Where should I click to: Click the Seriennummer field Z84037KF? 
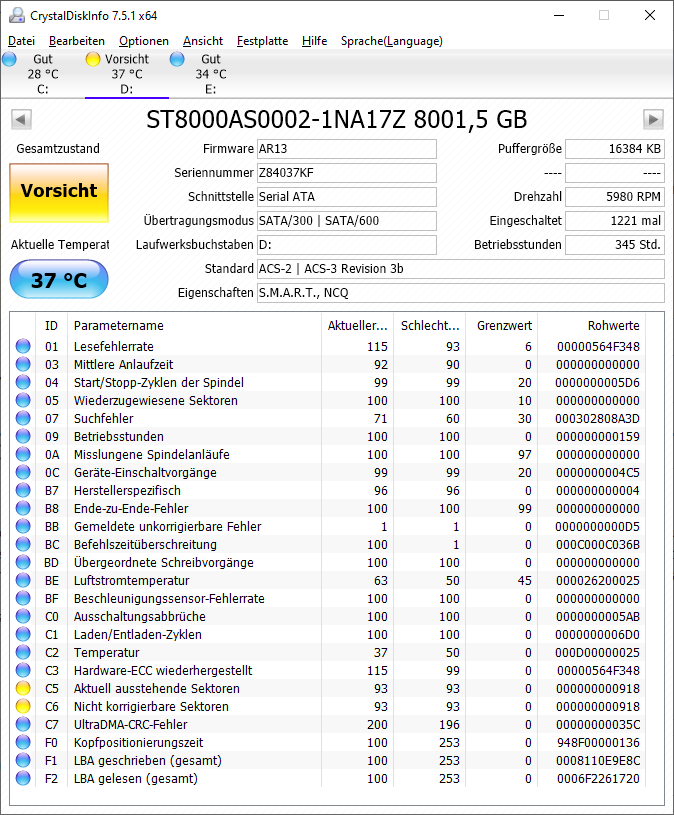pyautogui.click(x=347, y=173)
